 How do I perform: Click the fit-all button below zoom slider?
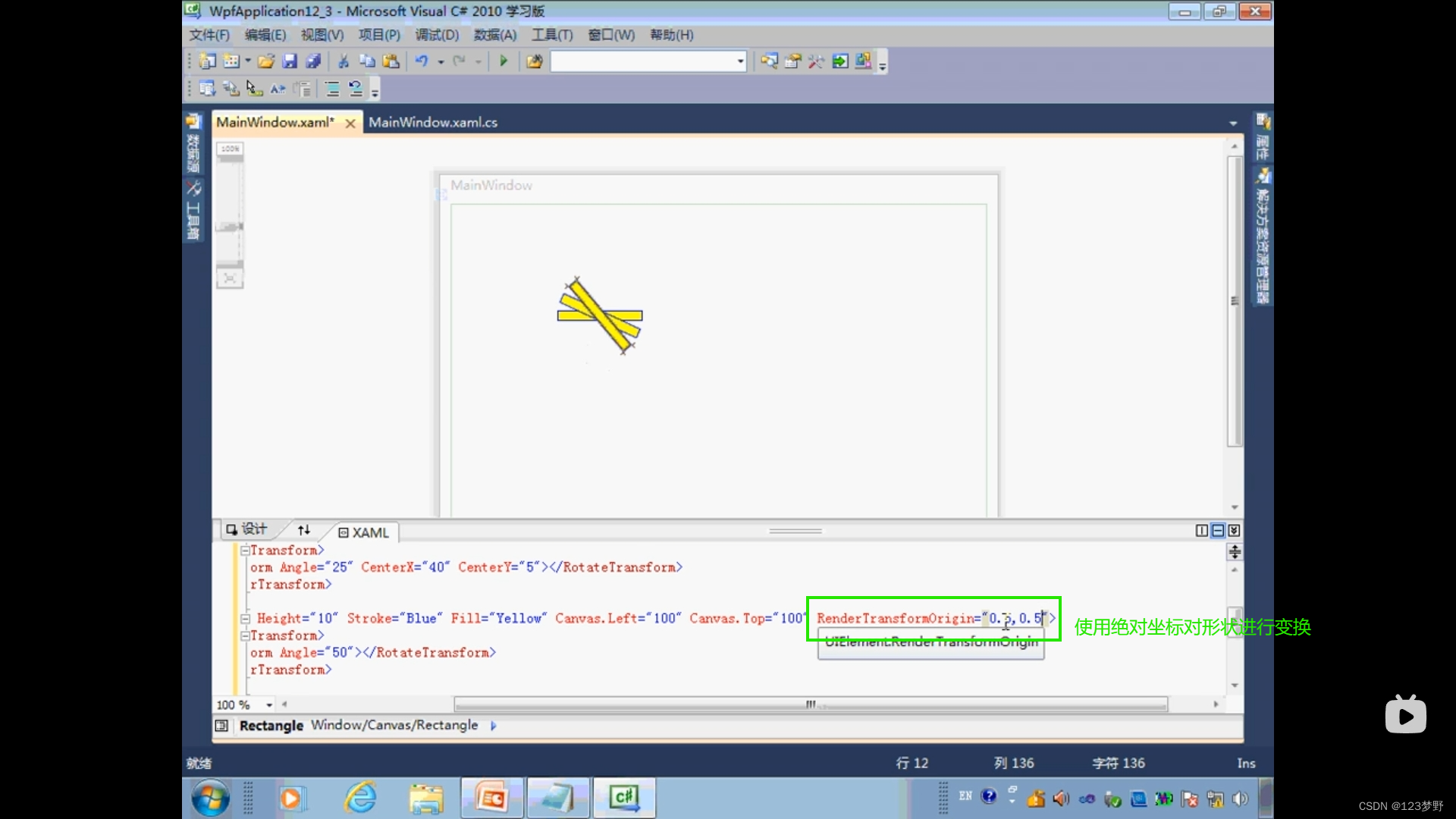coord(230,279)
